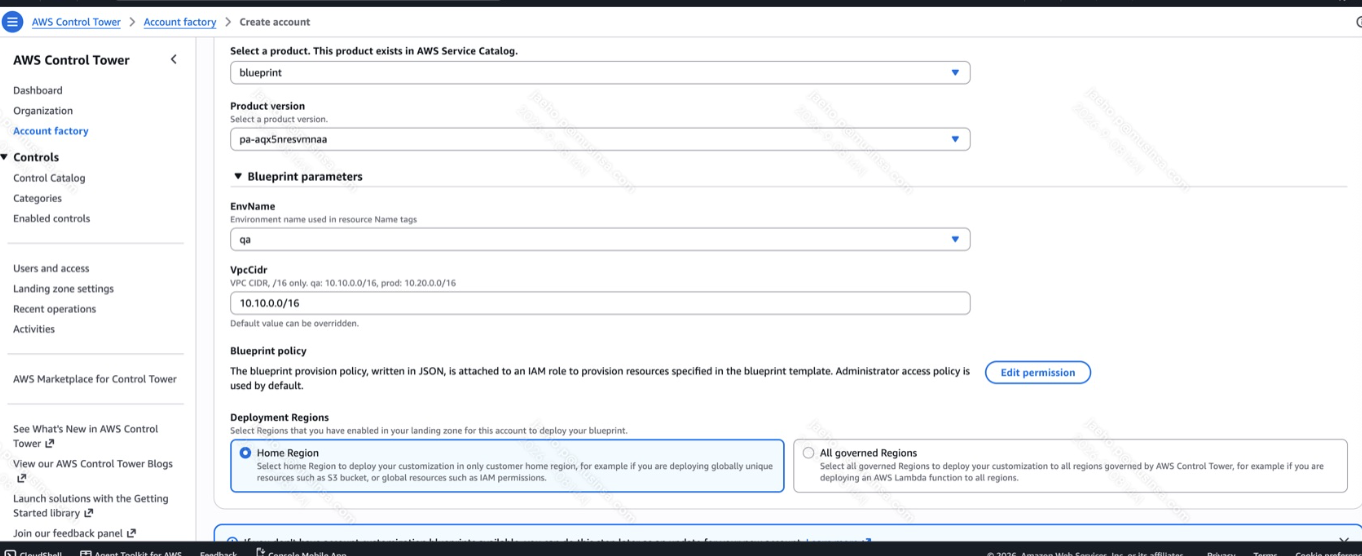
Task: Open the hamburger navigation menu icon
Action: (x=12, y=22)
